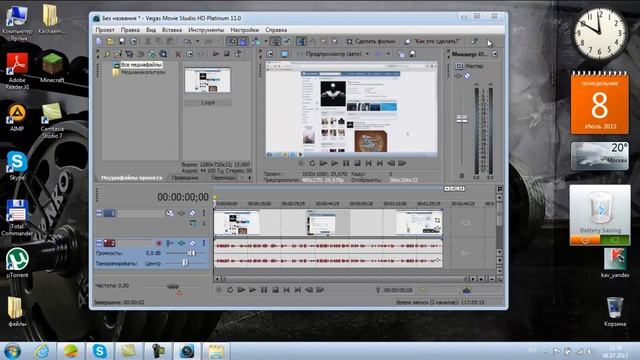Open the zoom tool at the timeline corner
This screenshot has width=640, height=360.
click(x=500, y=279)
